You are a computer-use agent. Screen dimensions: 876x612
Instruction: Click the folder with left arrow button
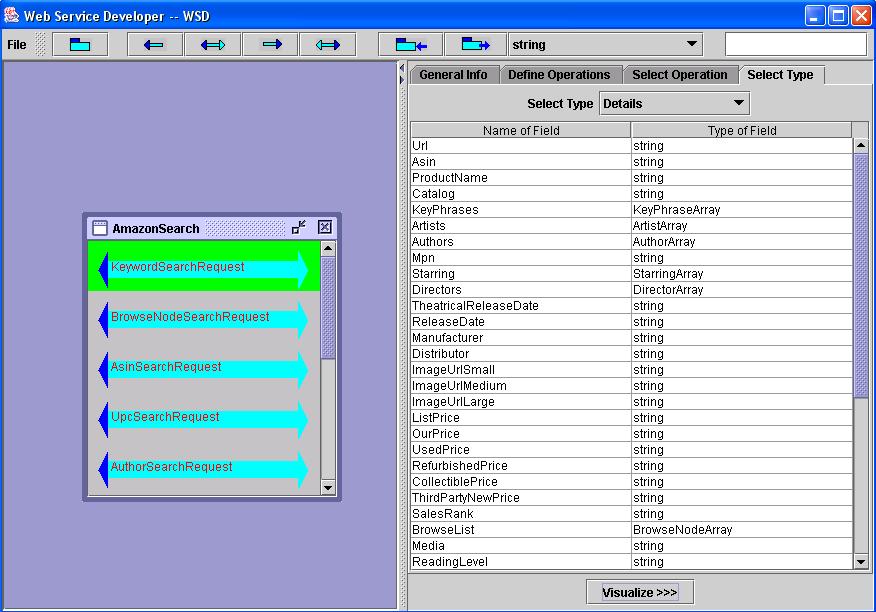(411, 45)
